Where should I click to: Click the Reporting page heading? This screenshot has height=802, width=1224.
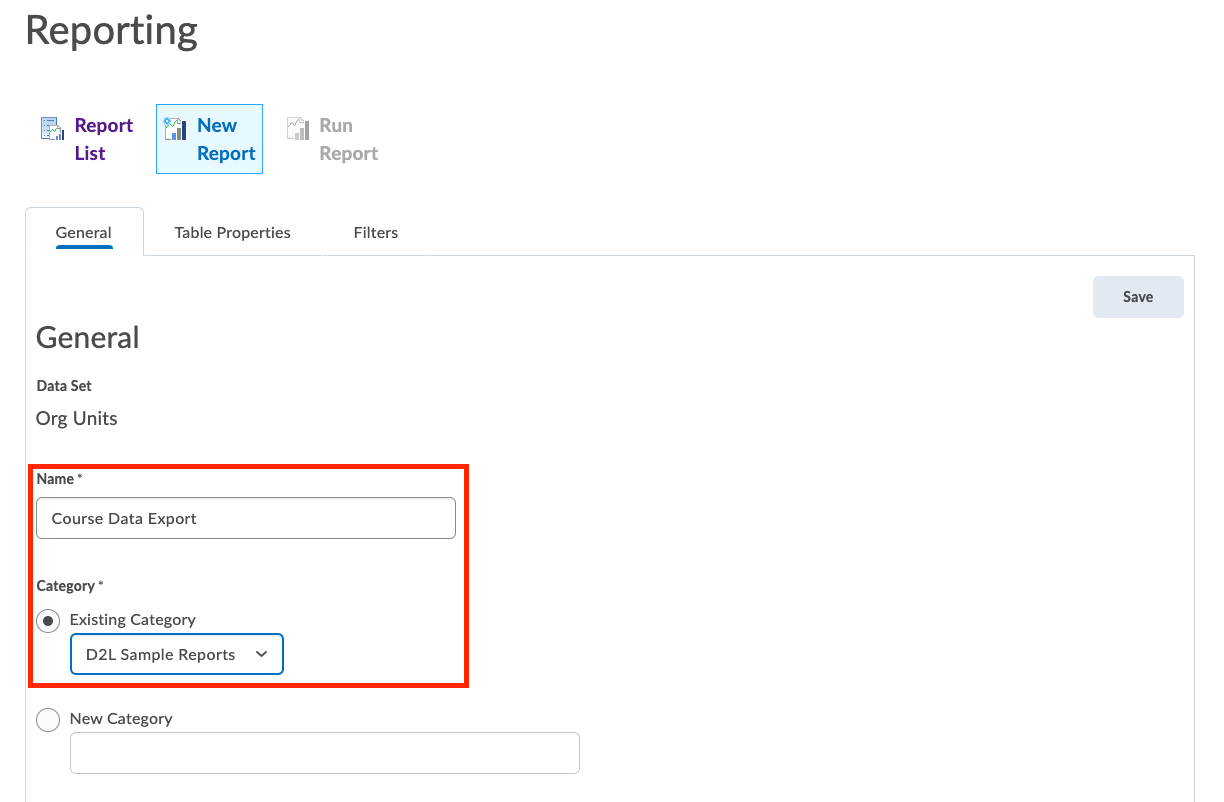(112, 31)
